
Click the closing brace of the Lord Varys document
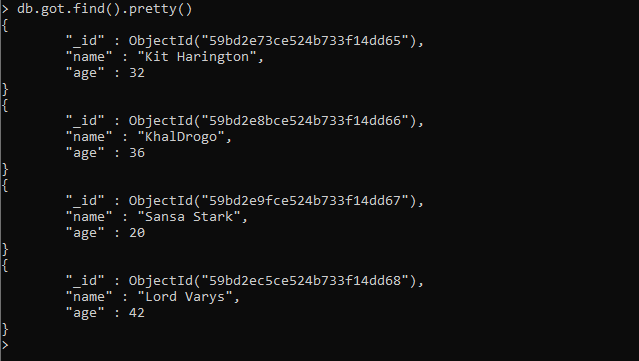pos(5,329)
